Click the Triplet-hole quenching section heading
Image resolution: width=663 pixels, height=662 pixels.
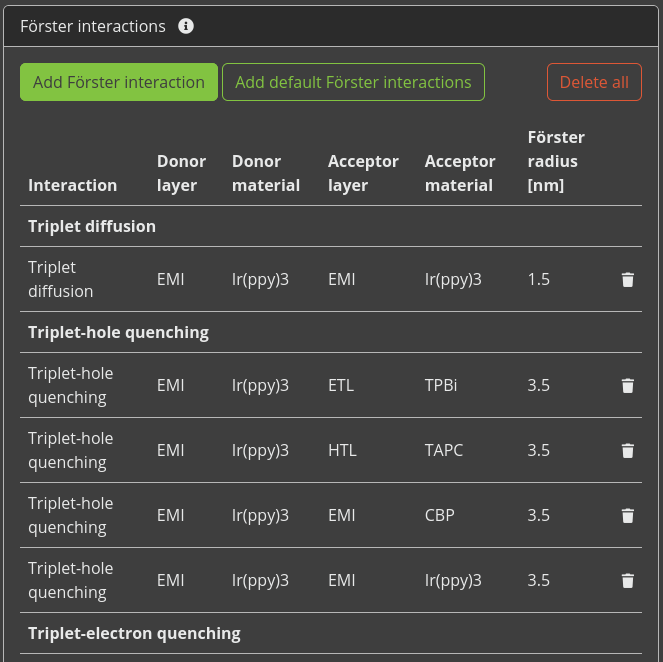tap(118, 332)
